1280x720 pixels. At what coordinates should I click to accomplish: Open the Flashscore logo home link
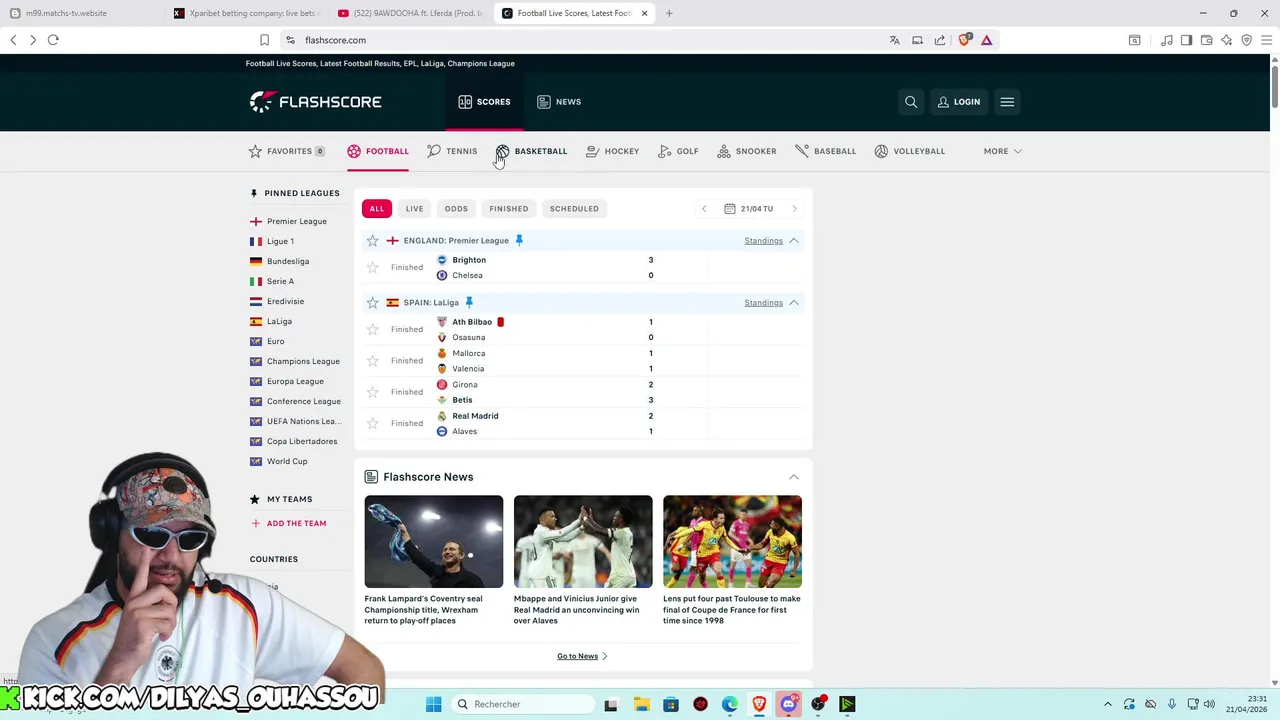(x=315, y=101)
